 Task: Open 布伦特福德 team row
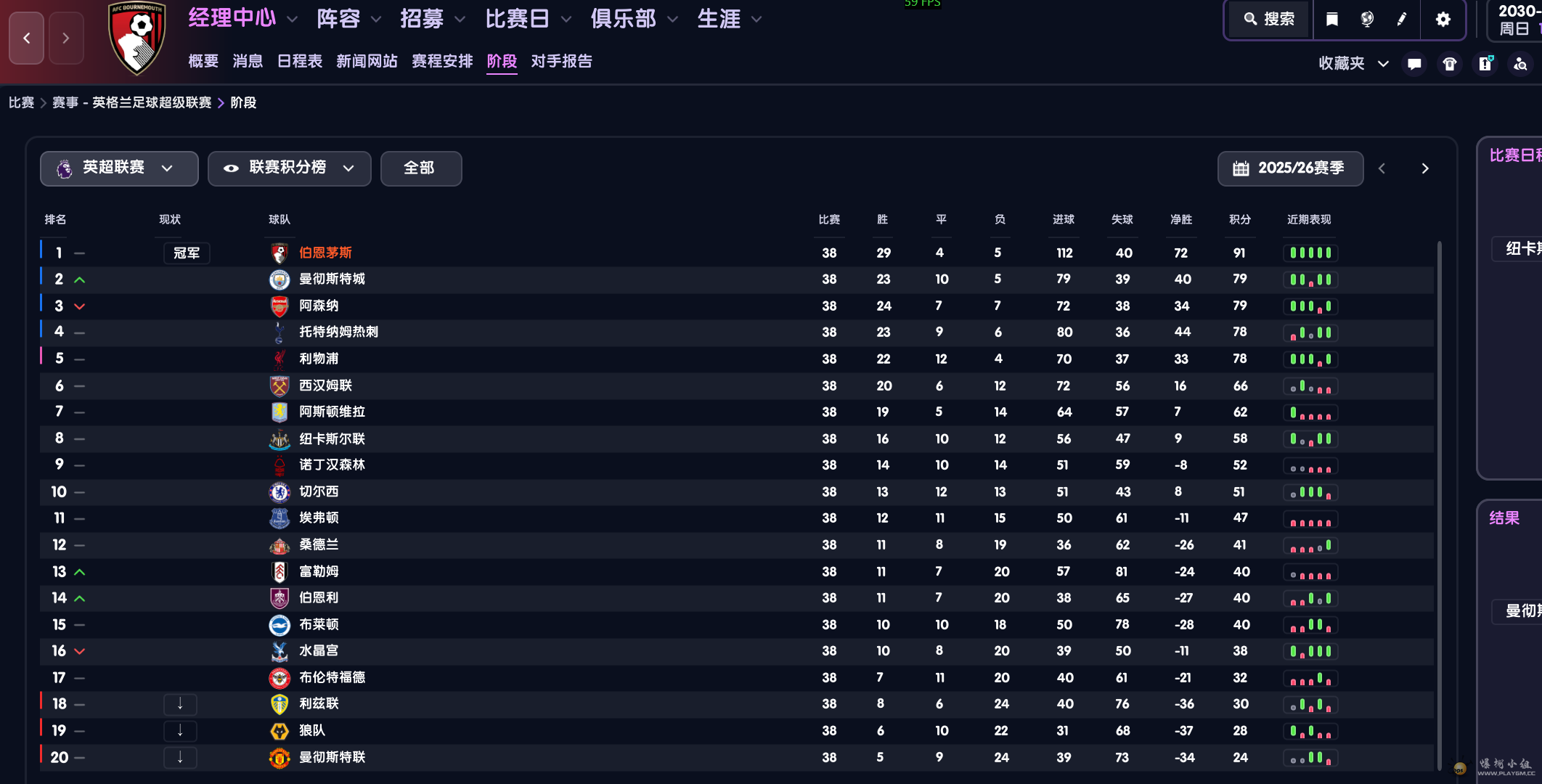[737, 678]
